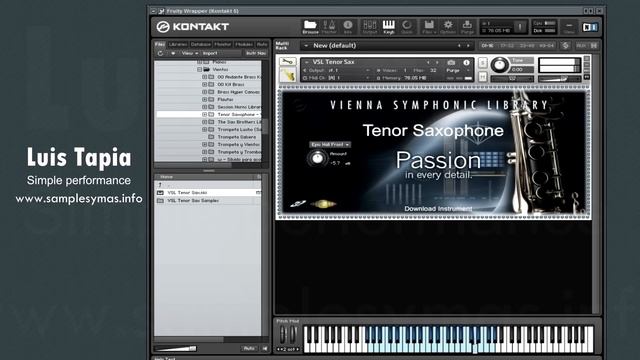The image size is (640, 360).
Task: Switch to the Database tab
Action: [x=201, y=44]
